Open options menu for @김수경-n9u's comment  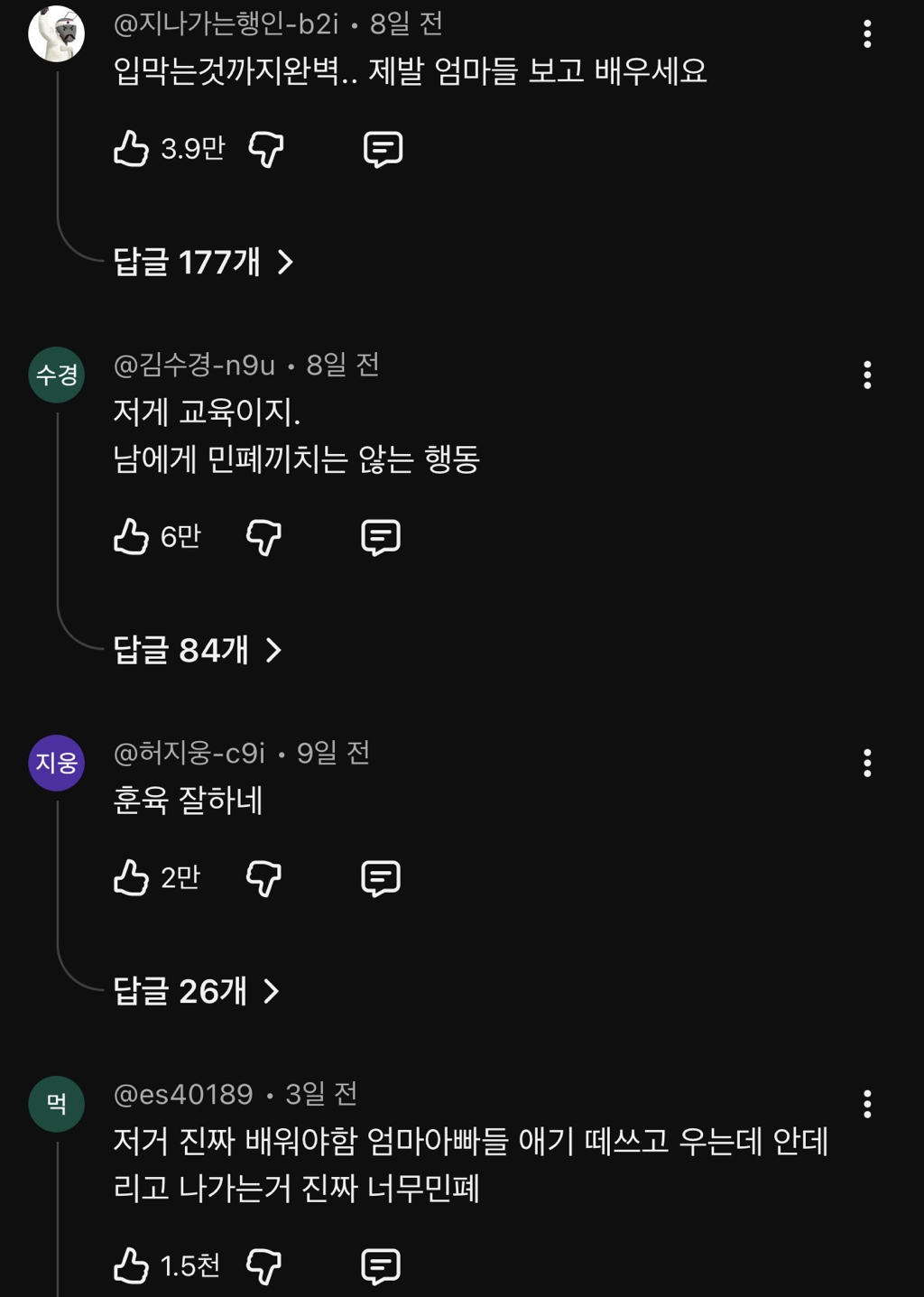867,375
